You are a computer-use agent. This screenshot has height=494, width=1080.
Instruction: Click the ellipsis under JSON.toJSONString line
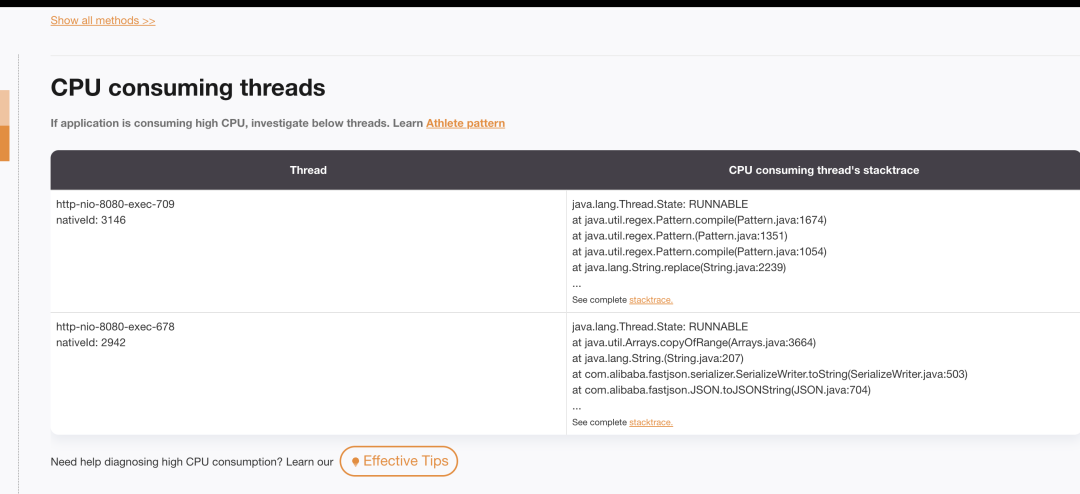pos(577,406)
